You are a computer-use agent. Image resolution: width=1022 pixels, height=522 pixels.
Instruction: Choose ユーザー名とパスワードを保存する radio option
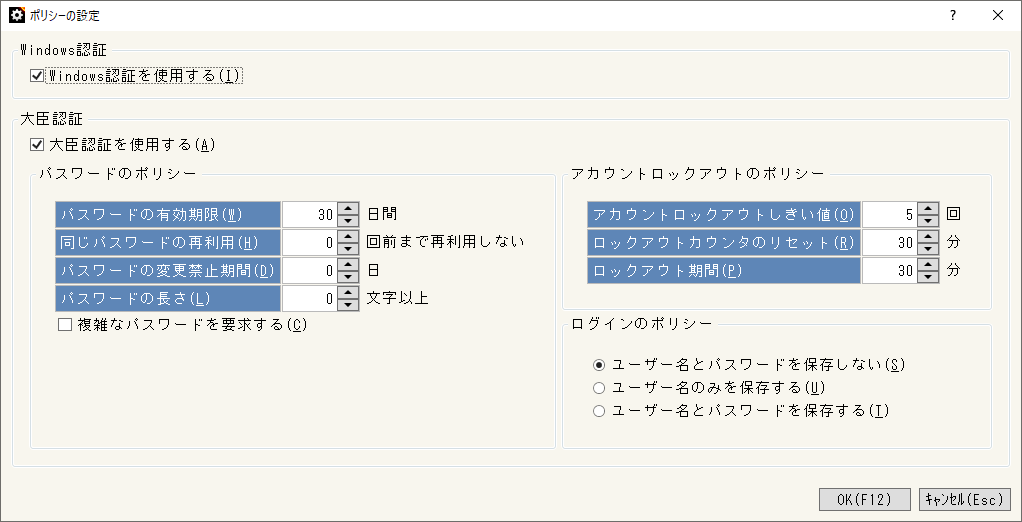[x=599, y=410]
